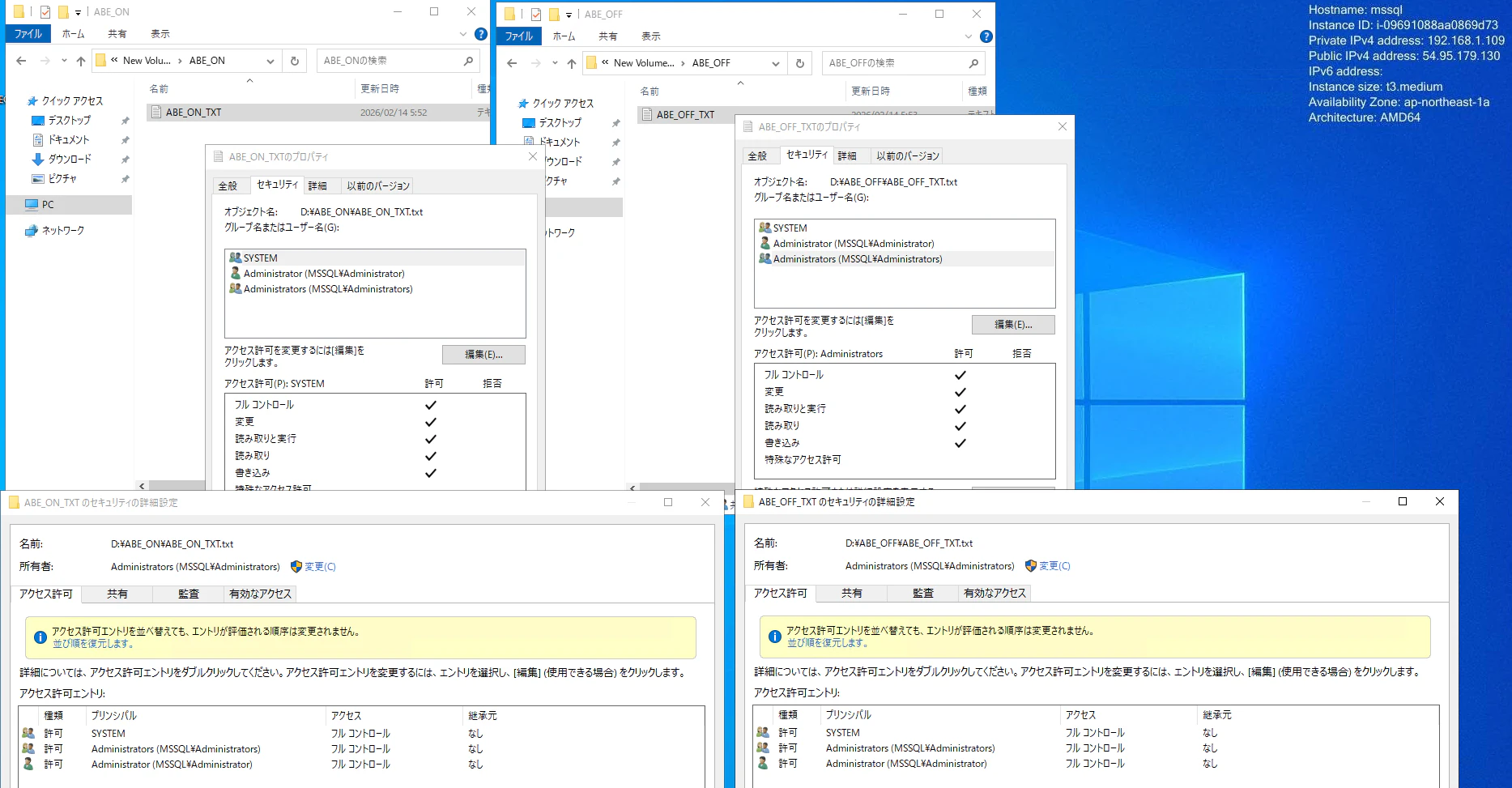Click 変更(C) owner link for ABE_OFF_TXT
The height and width of the screenshot is (788, 1512).
(x=1054, y=566)
